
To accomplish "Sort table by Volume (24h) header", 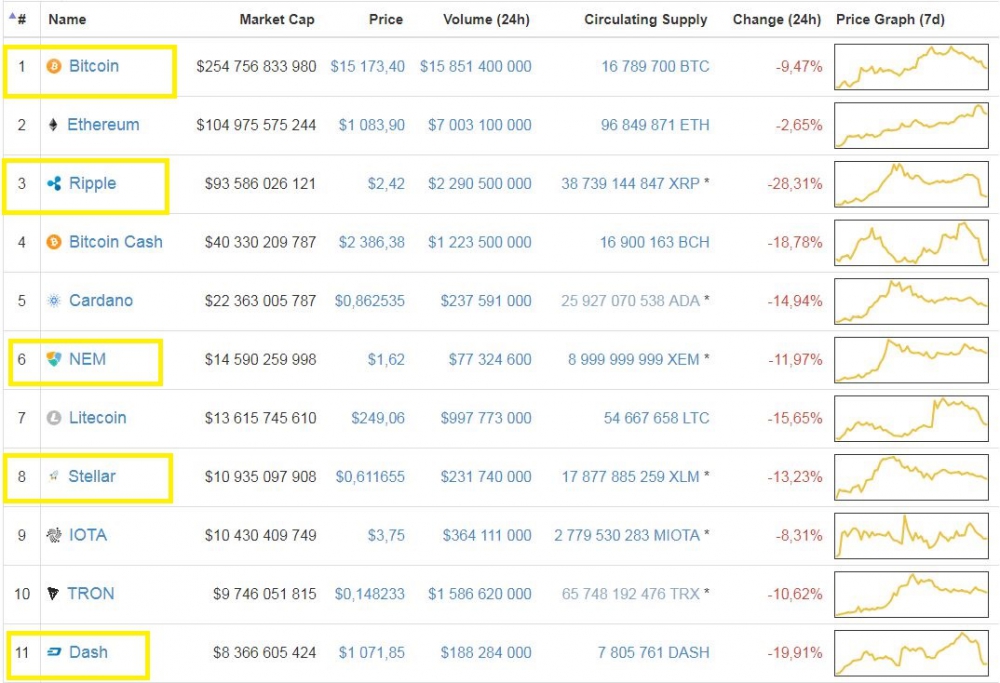I will pyautogui.click(x=486, y=19).
